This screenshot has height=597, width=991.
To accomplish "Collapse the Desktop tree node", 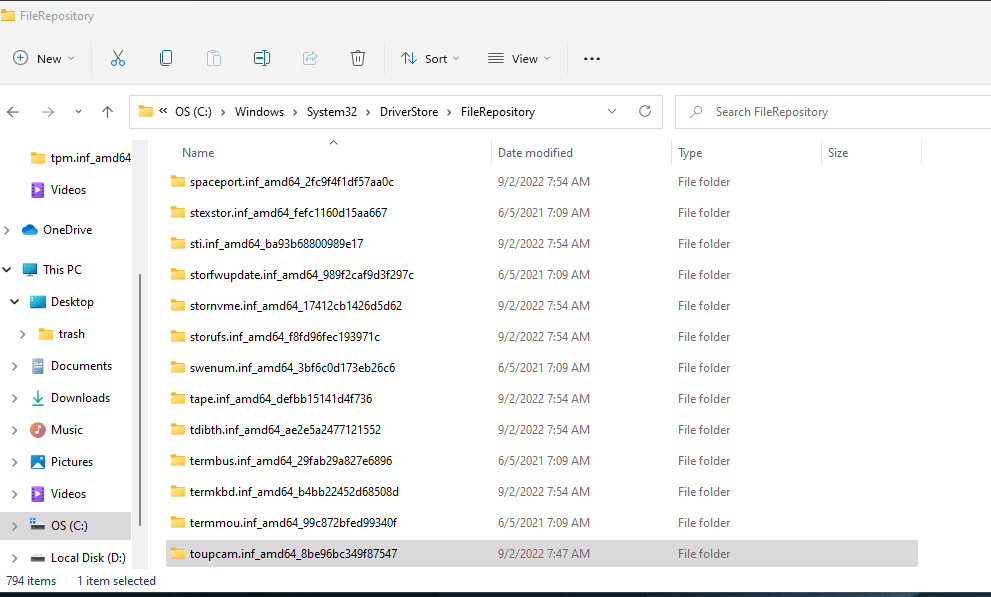I will (15, 302).
